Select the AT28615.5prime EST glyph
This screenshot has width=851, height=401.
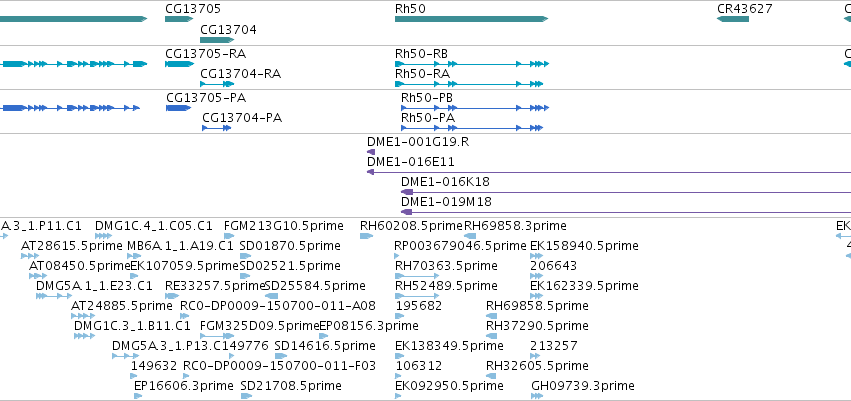click(x=29, y=256)
